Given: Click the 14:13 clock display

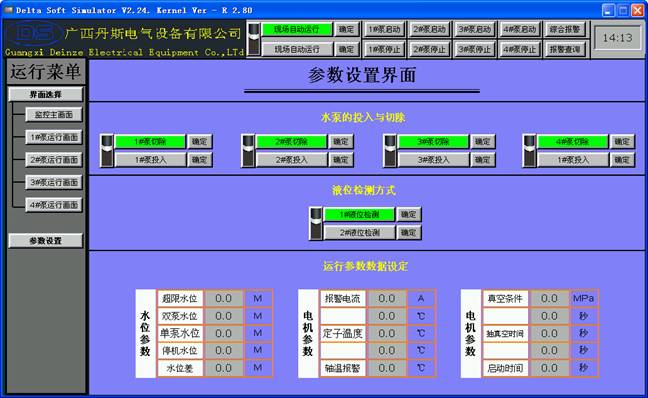Looking at the screenshot, I should [x=617, y=38].
